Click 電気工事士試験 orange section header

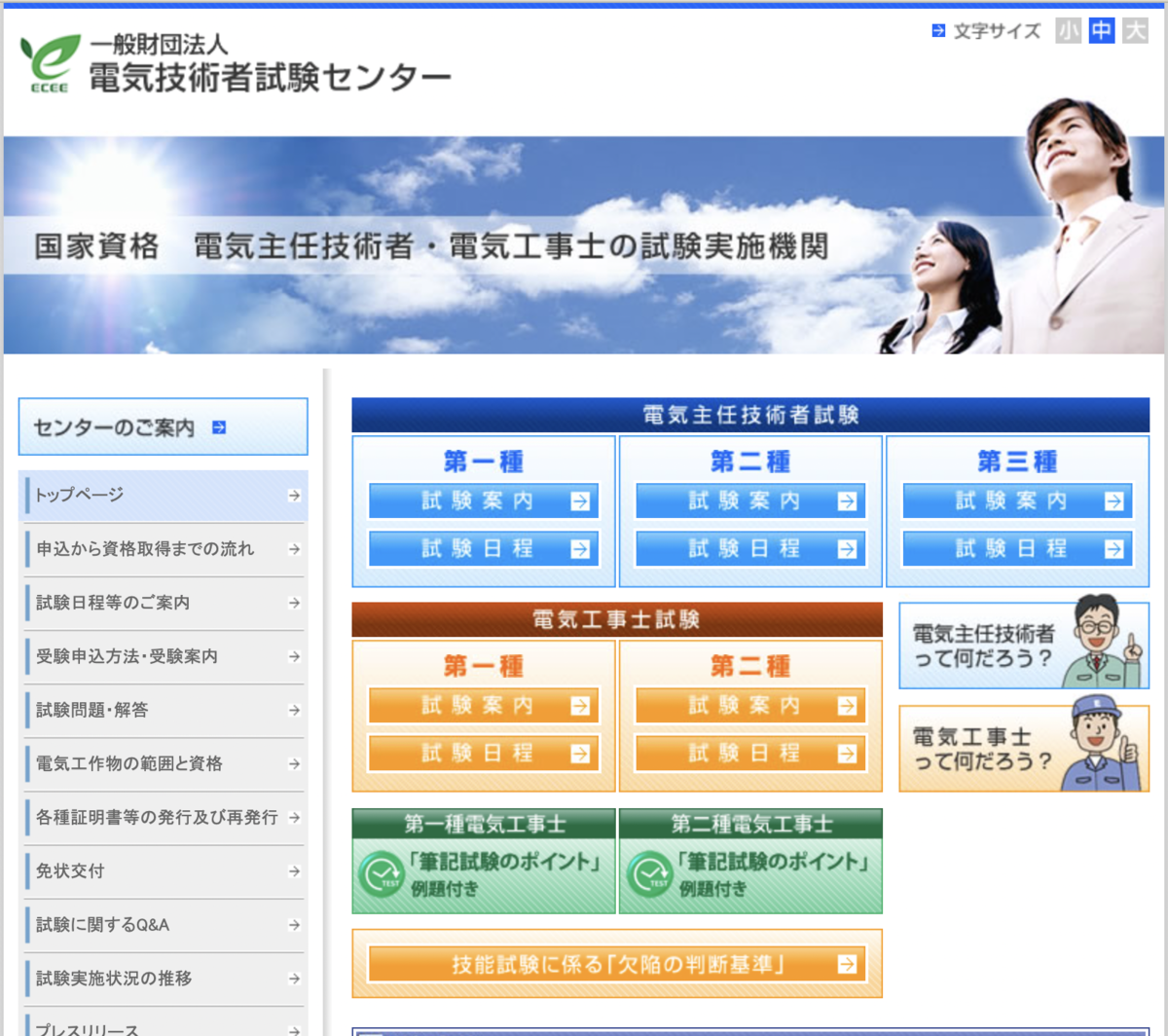[x=617, y=619]
